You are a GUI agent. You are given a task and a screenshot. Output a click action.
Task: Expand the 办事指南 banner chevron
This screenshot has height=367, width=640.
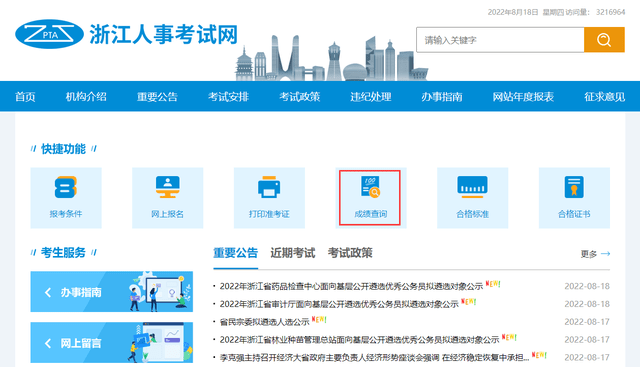(x=48, y=292)
